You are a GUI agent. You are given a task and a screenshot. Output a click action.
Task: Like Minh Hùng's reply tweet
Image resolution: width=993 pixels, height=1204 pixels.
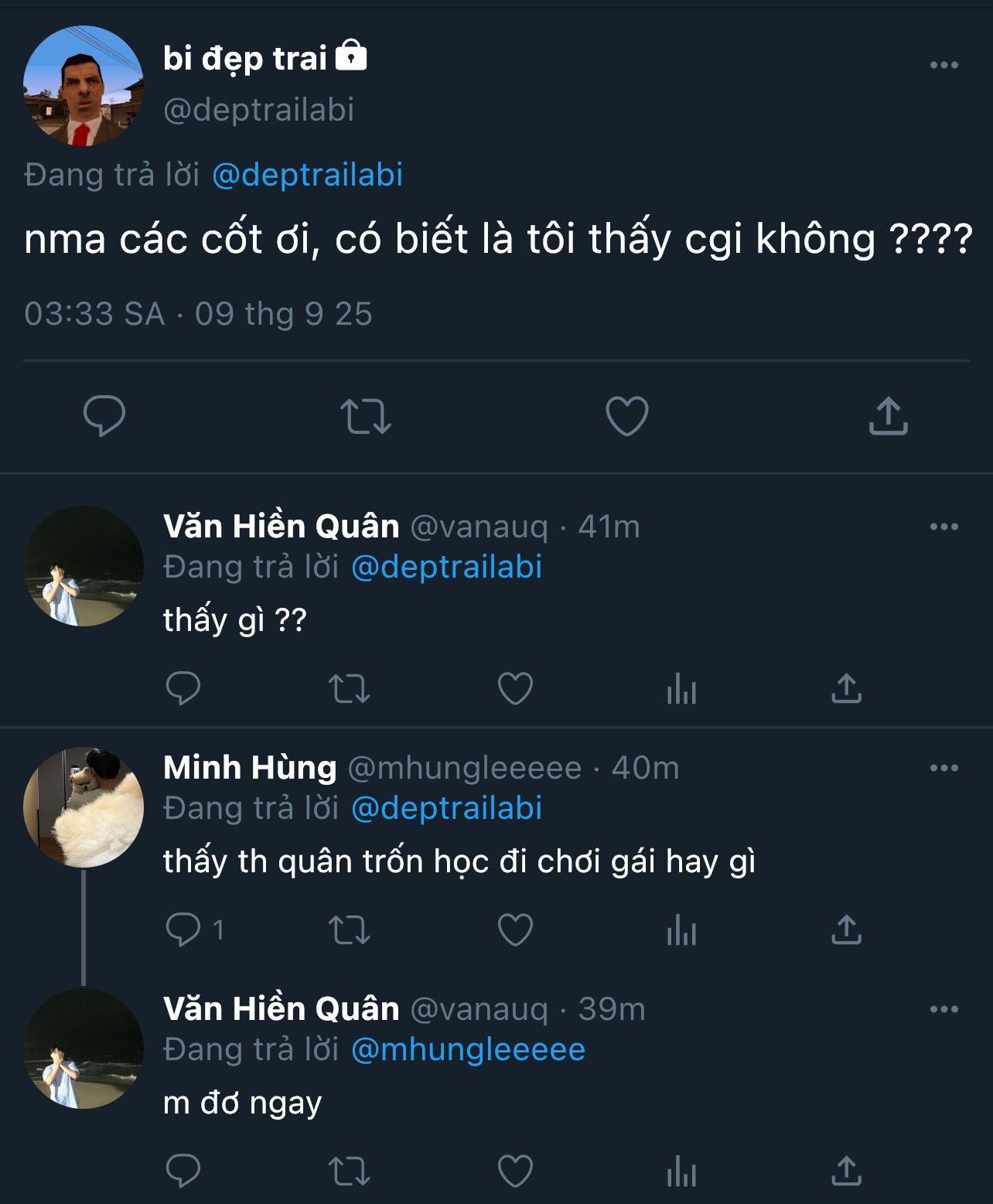coord(515,929)
